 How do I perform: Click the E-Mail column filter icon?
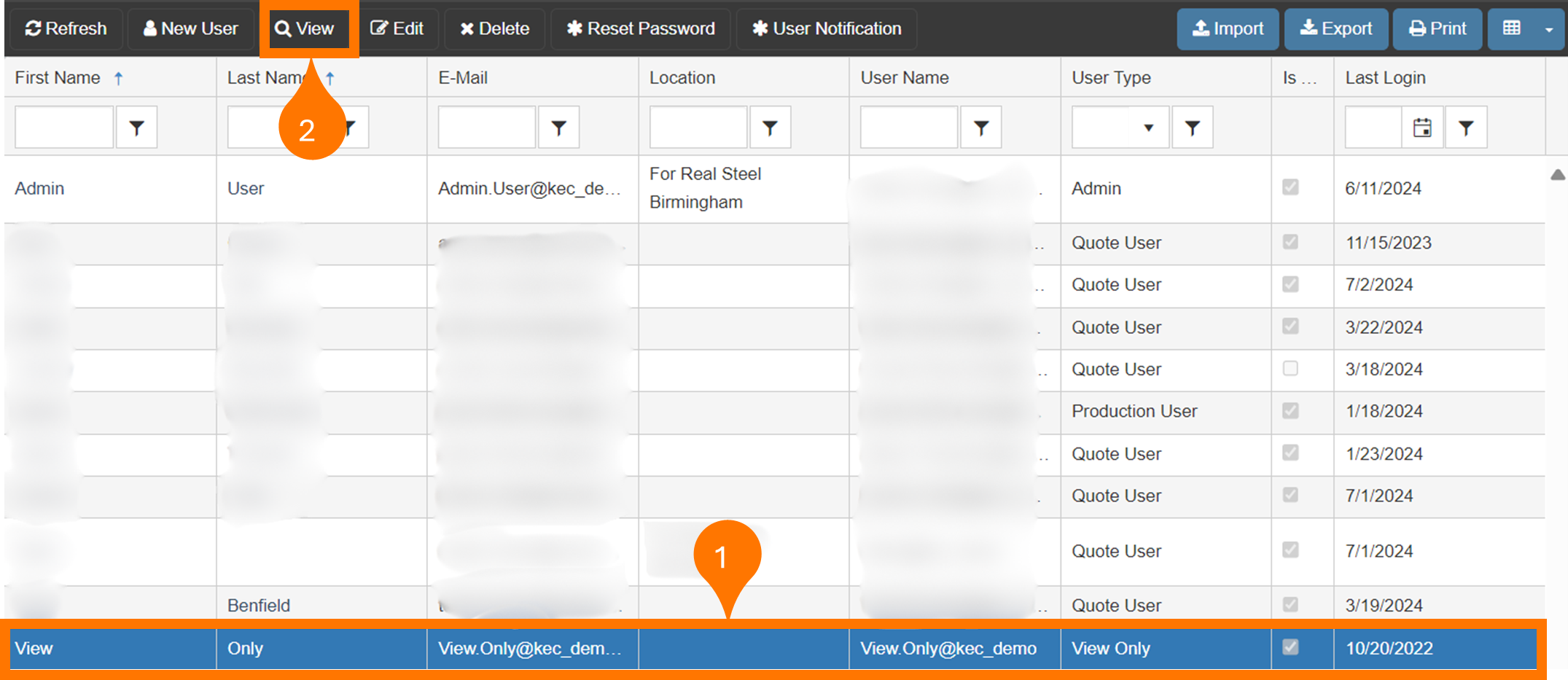click(558, 128)
